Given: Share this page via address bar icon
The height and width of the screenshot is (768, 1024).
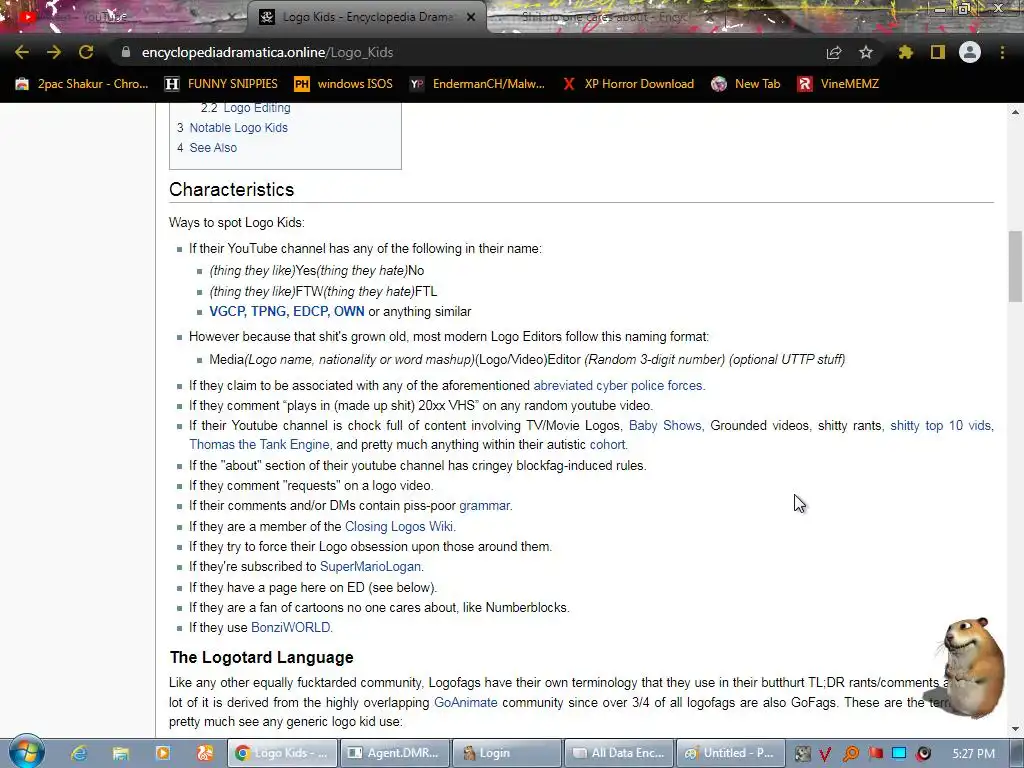Looking at the screenshot, I should pyautogui.click(x=834, y=52).
